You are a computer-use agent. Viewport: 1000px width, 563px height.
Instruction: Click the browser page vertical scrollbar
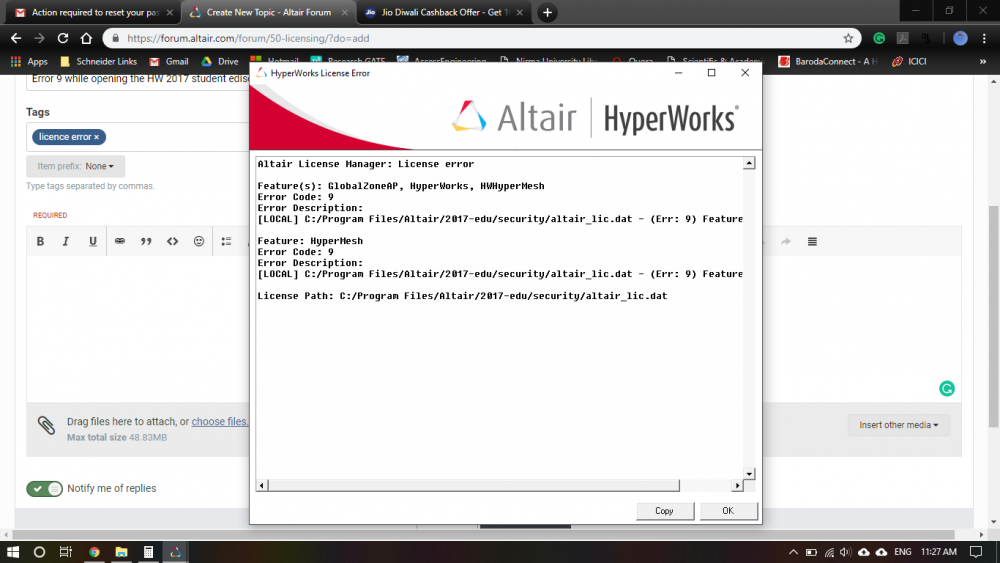994,316
